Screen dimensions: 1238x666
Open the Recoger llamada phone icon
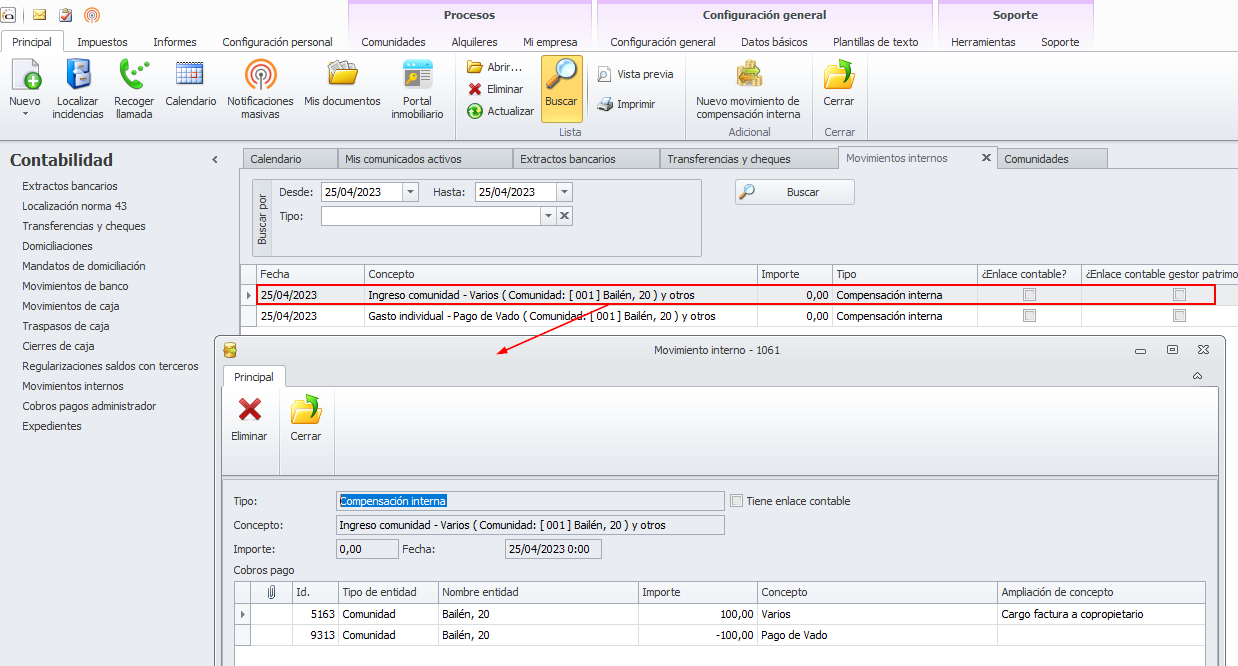click(134, 76)
